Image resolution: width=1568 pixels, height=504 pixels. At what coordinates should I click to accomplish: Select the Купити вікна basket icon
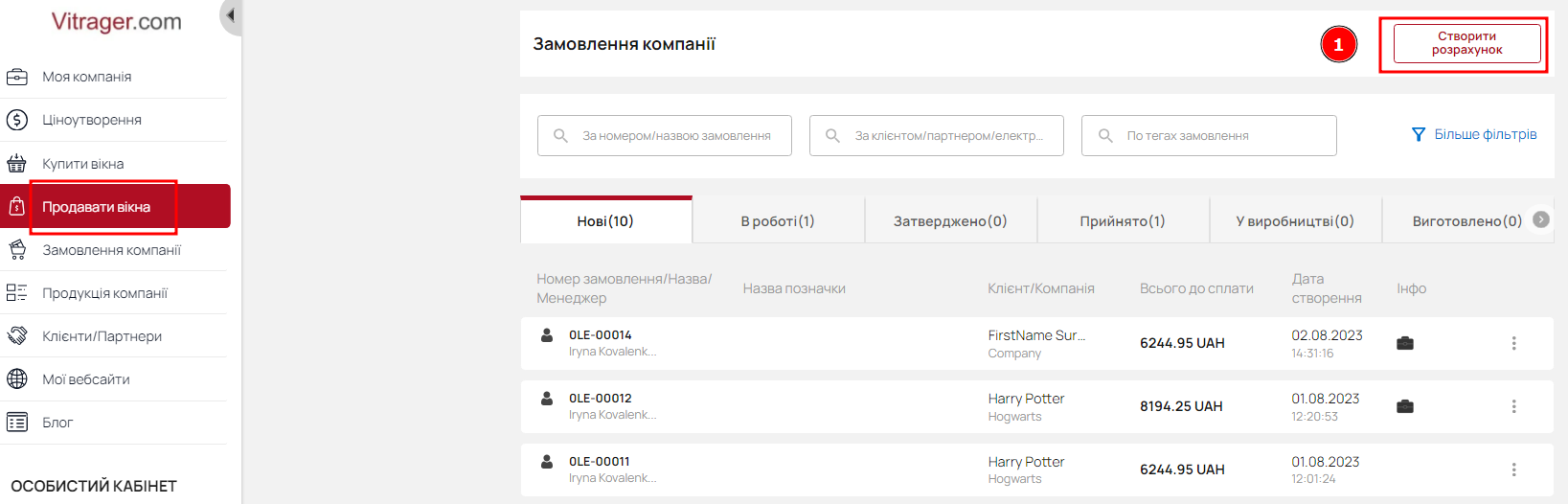pos(17,164)
